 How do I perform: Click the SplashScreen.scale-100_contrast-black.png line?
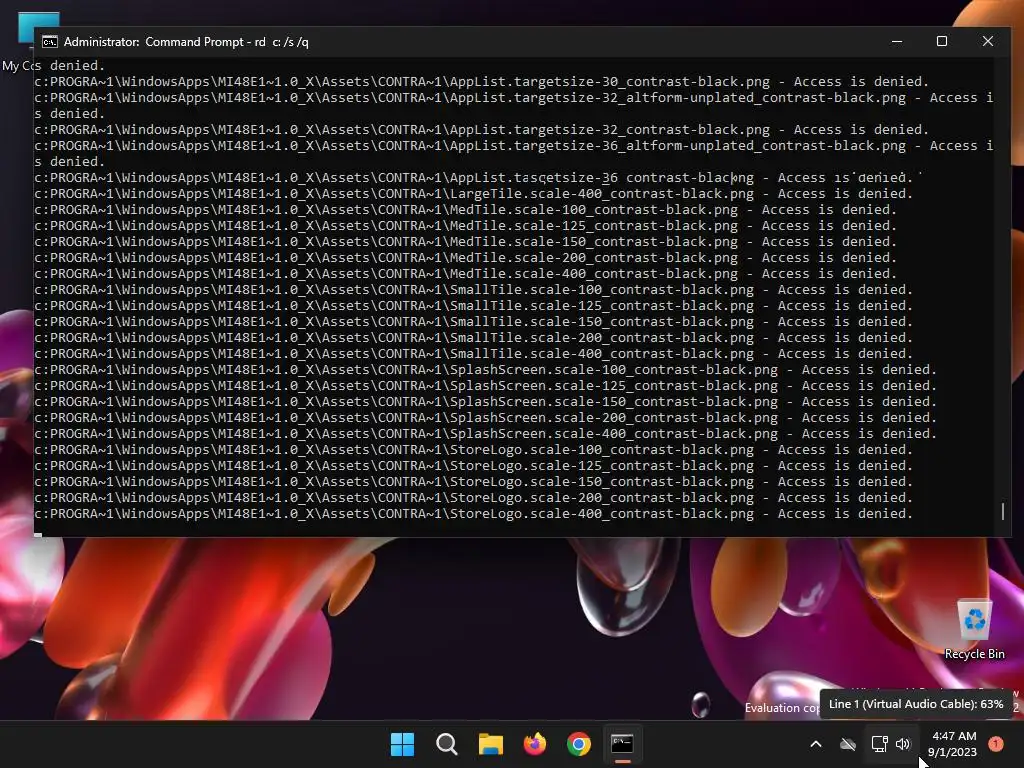[486, 370]
